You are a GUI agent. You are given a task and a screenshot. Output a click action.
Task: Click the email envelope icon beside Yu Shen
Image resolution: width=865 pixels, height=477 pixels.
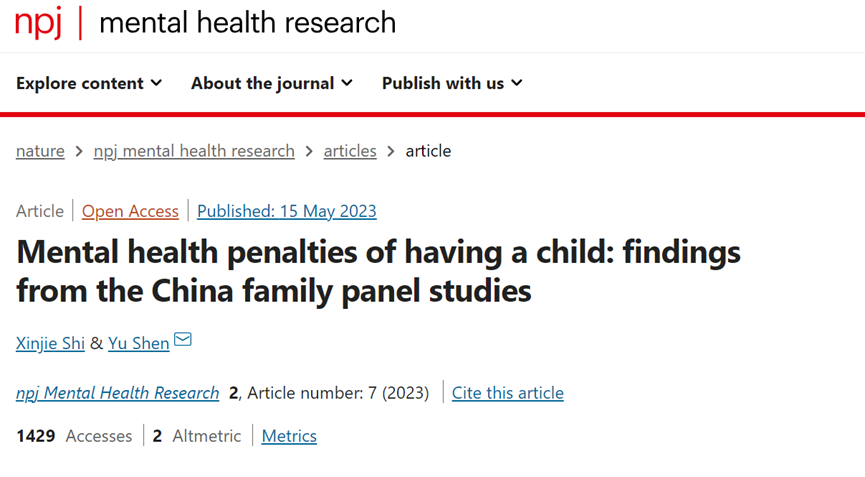point(183,340)
